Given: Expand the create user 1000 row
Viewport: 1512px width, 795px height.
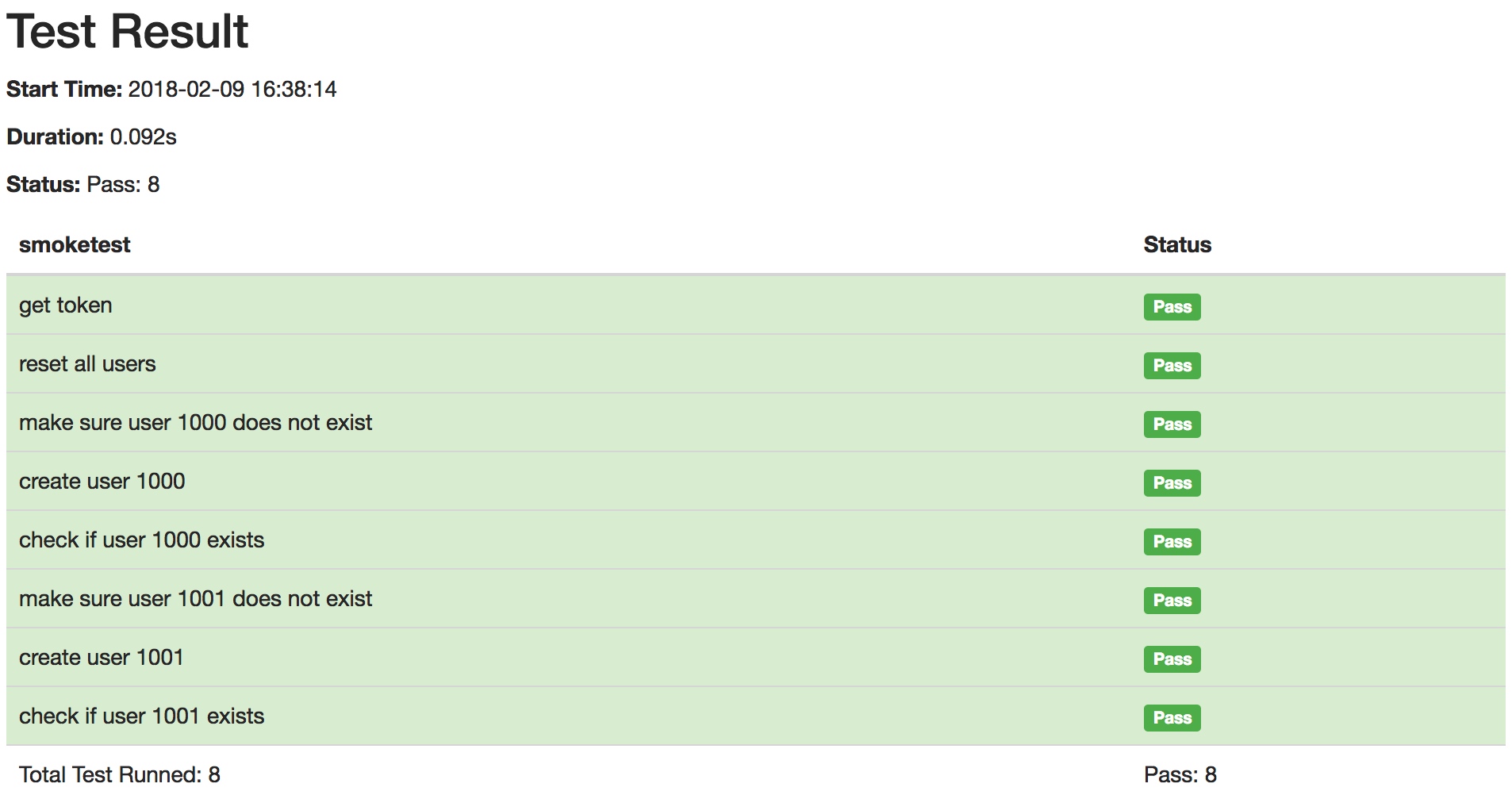Looking at the screenshot, I should (755, 482).
